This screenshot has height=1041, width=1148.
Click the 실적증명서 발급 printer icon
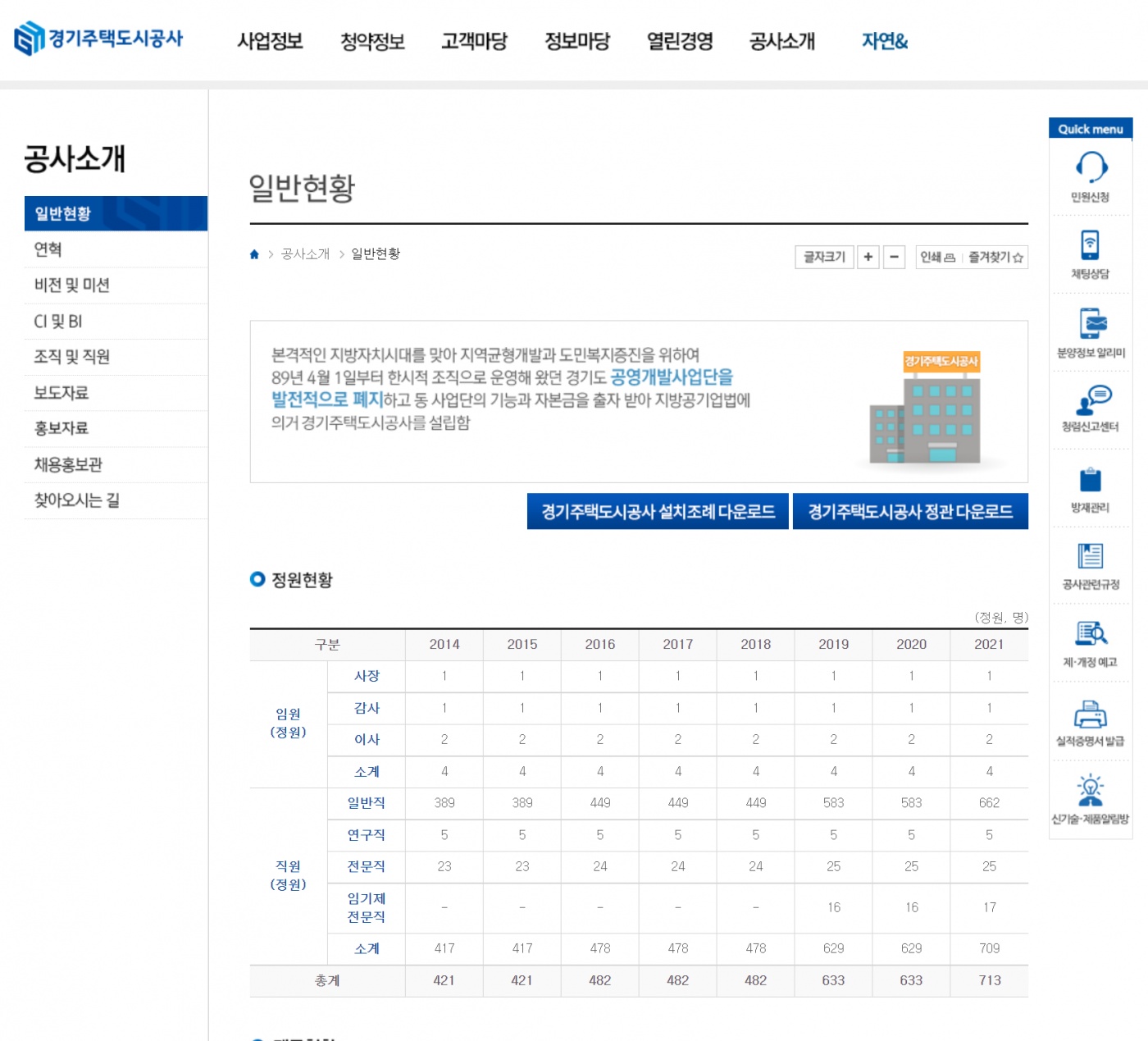tap(1090, 714)
